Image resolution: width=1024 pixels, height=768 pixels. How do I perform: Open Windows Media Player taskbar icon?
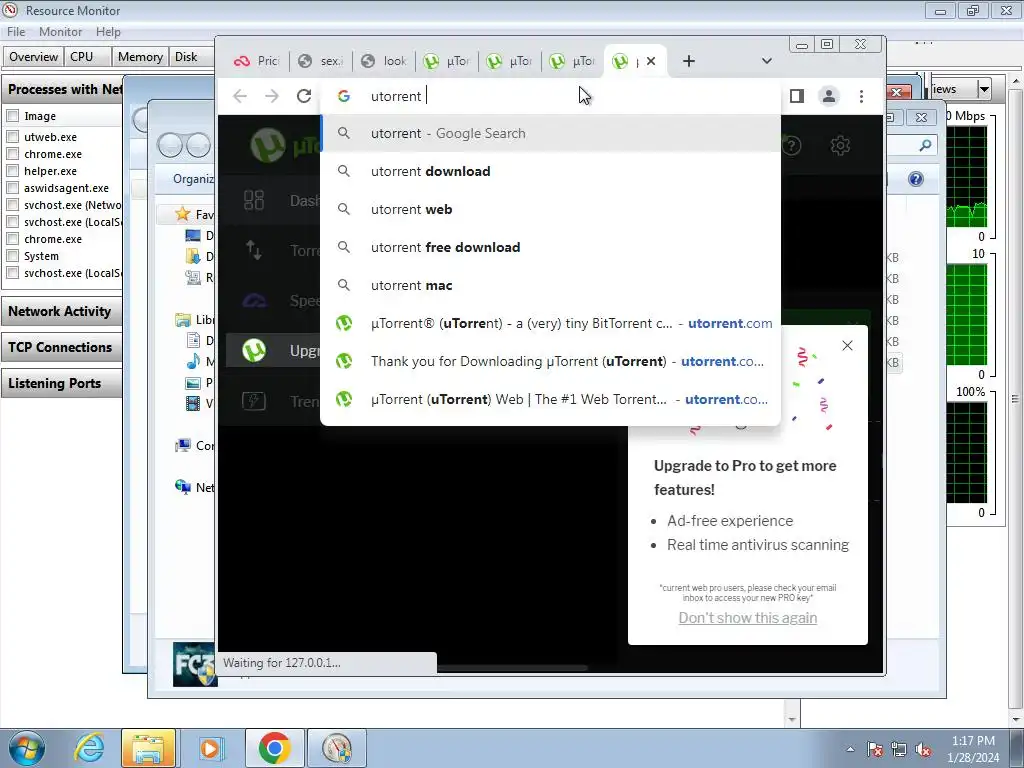point(210,748)
